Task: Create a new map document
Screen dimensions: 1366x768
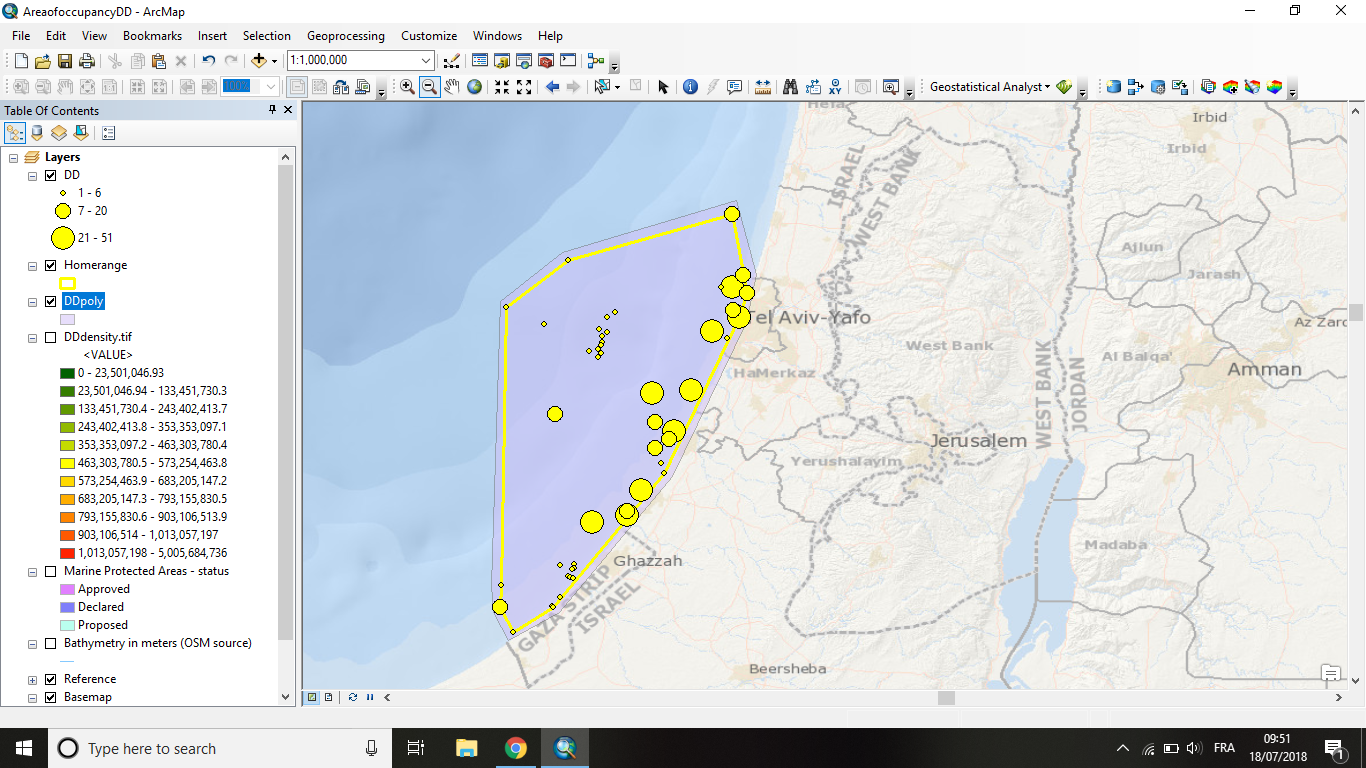Action: point(21,61)
